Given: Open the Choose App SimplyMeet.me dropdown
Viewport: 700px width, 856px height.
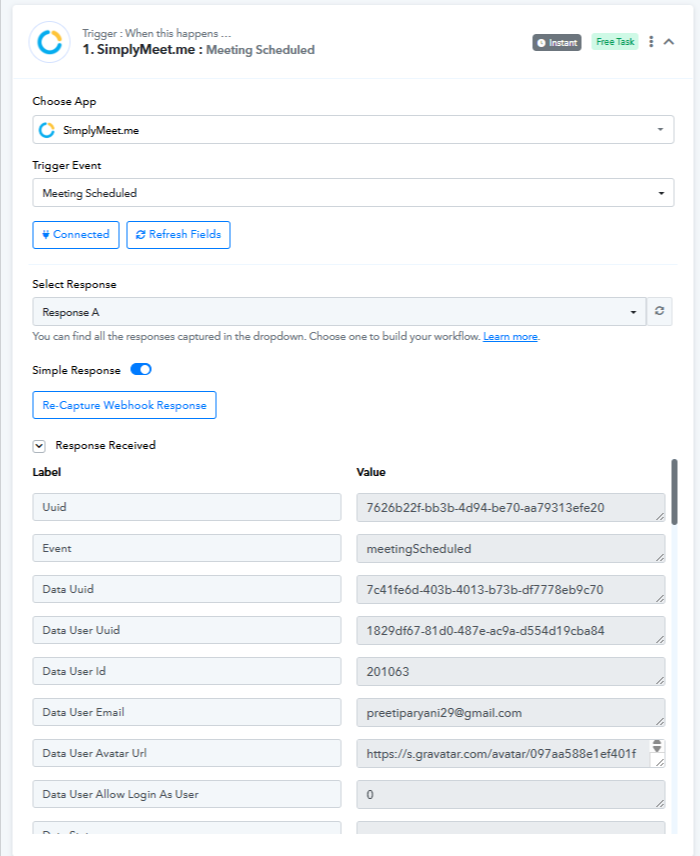Looking at the screenshot, I should 353,130.
